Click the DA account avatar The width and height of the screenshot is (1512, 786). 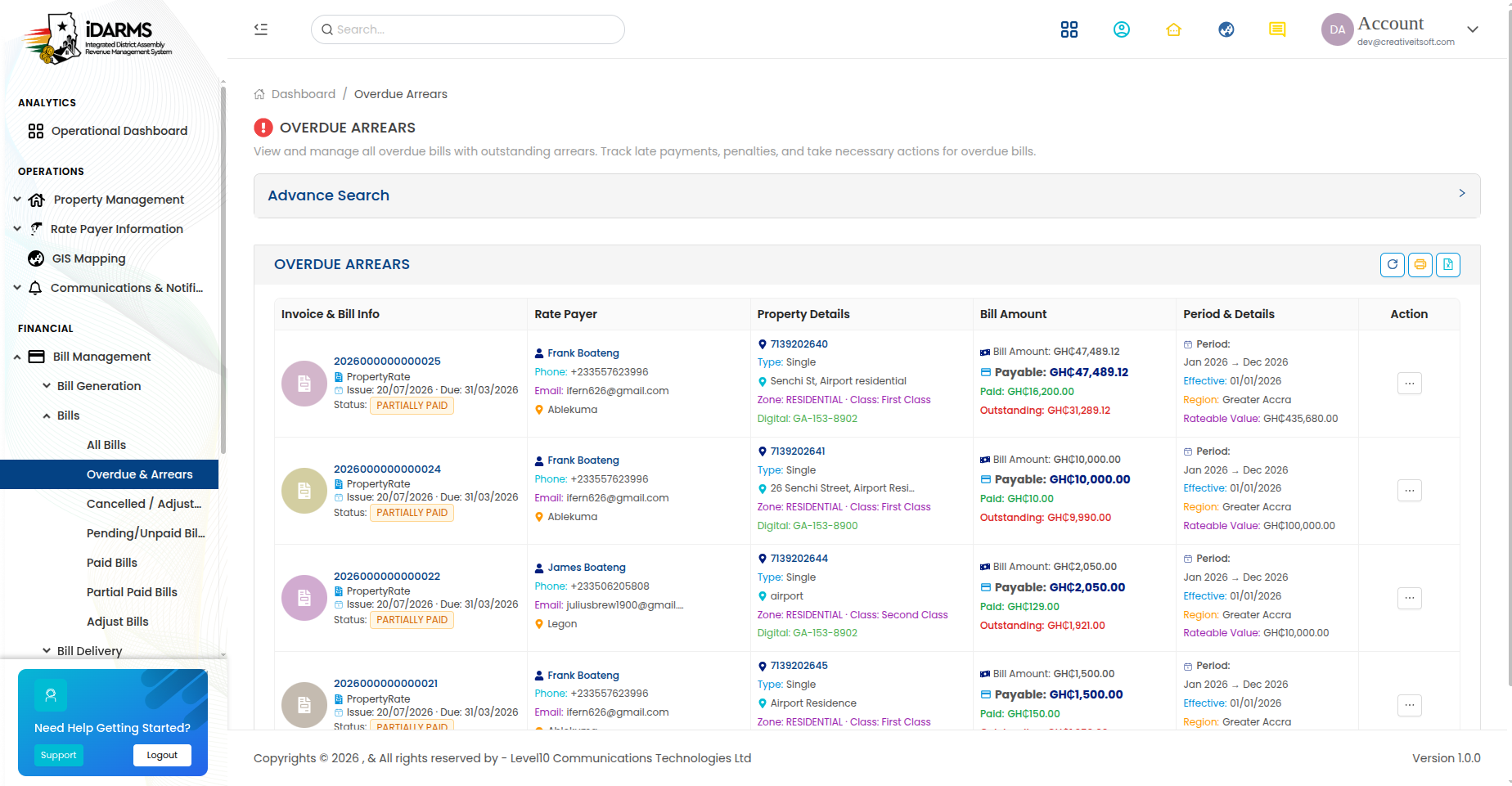[1337, 29]
